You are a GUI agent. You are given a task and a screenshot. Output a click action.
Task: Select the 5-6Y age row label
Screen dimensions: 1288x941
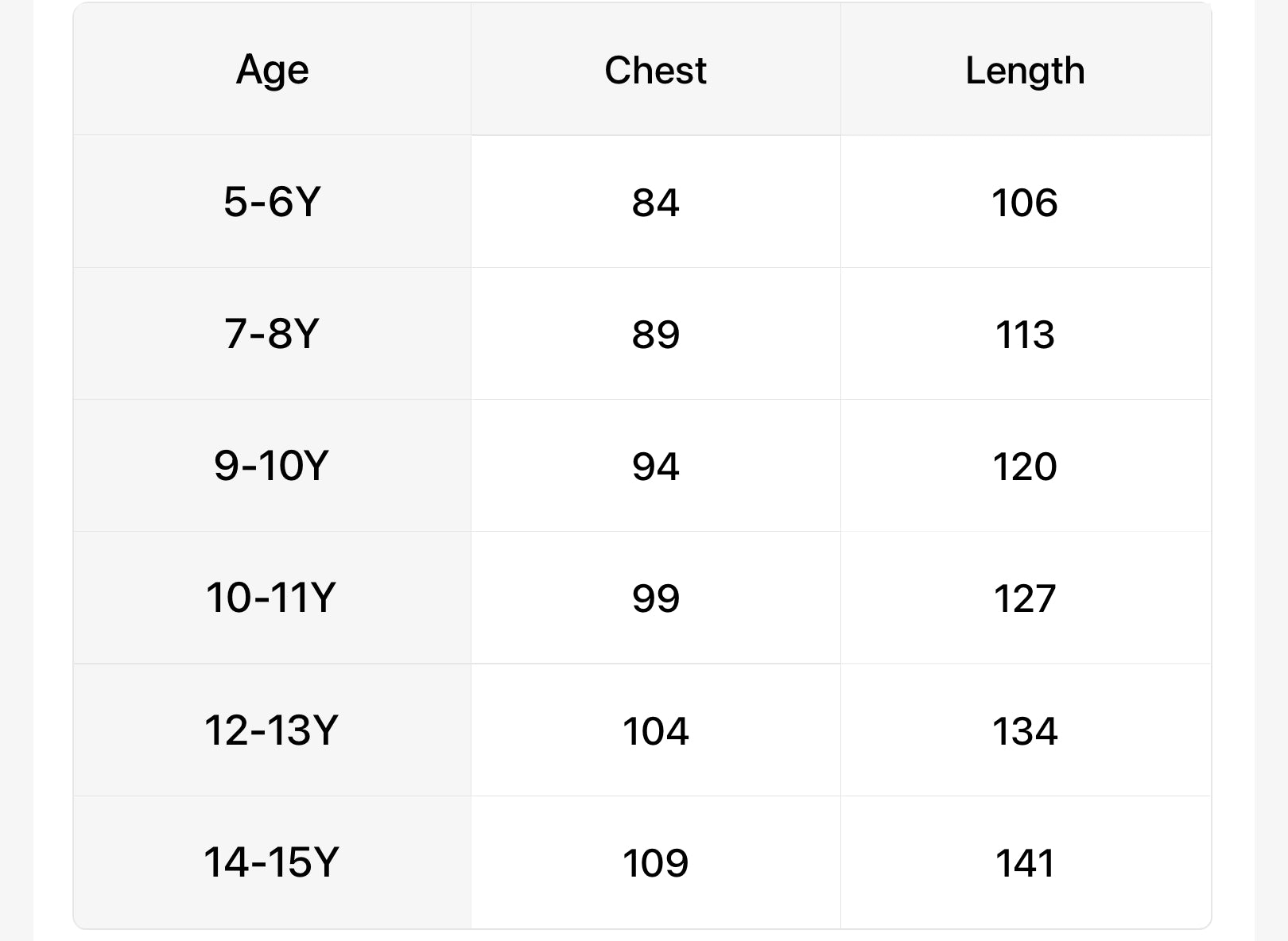[x=272, y=201]
